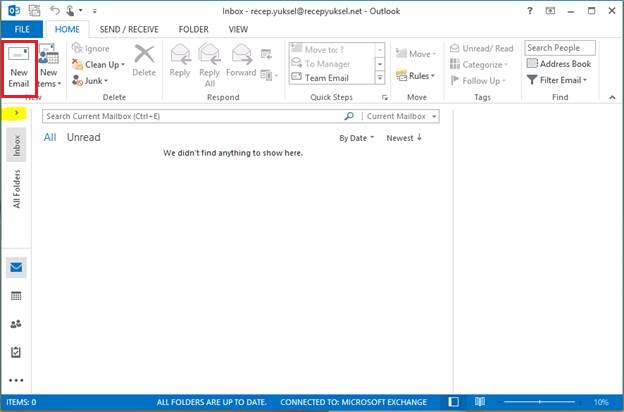The width and height of the screenshot is (624, 412).
Task: Open the FILE tab
Action: 22,29
